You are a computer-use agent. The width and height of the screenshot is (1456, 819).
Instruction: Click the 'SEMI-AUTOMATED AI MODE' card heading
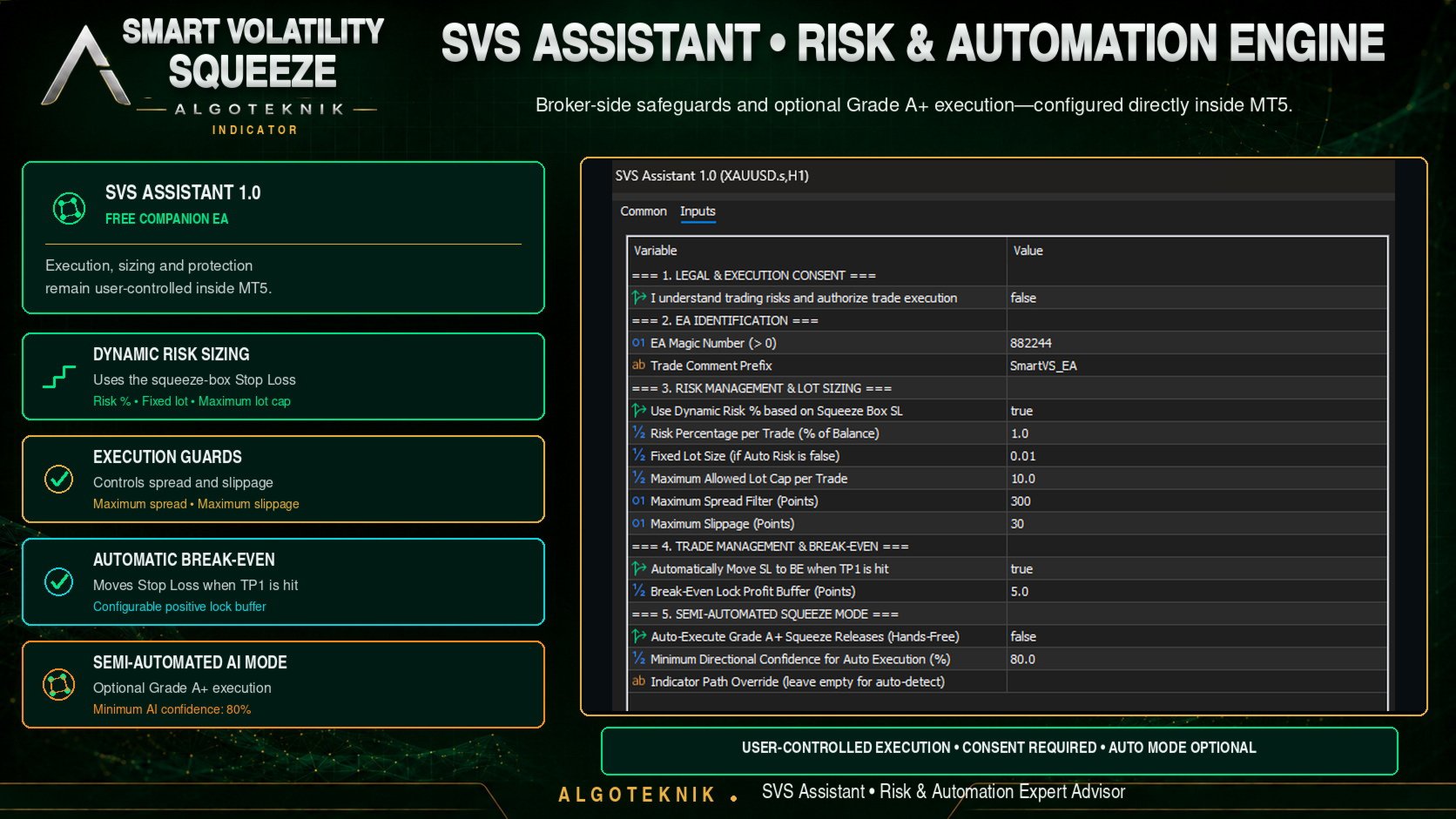tap(190, 662)
